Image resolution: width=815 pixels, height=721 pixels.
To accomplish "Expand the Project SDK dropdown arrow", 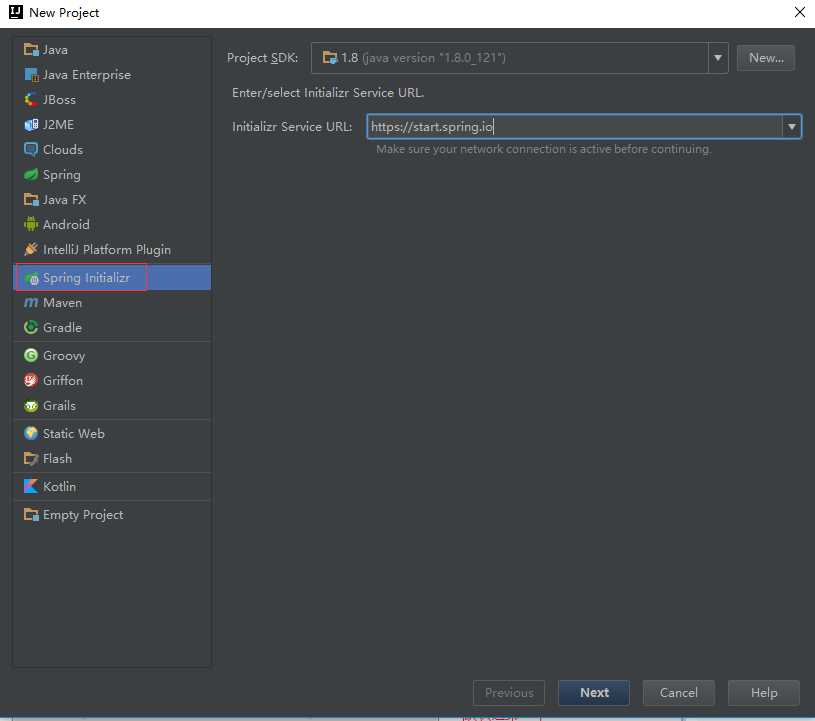I will 718,58.
